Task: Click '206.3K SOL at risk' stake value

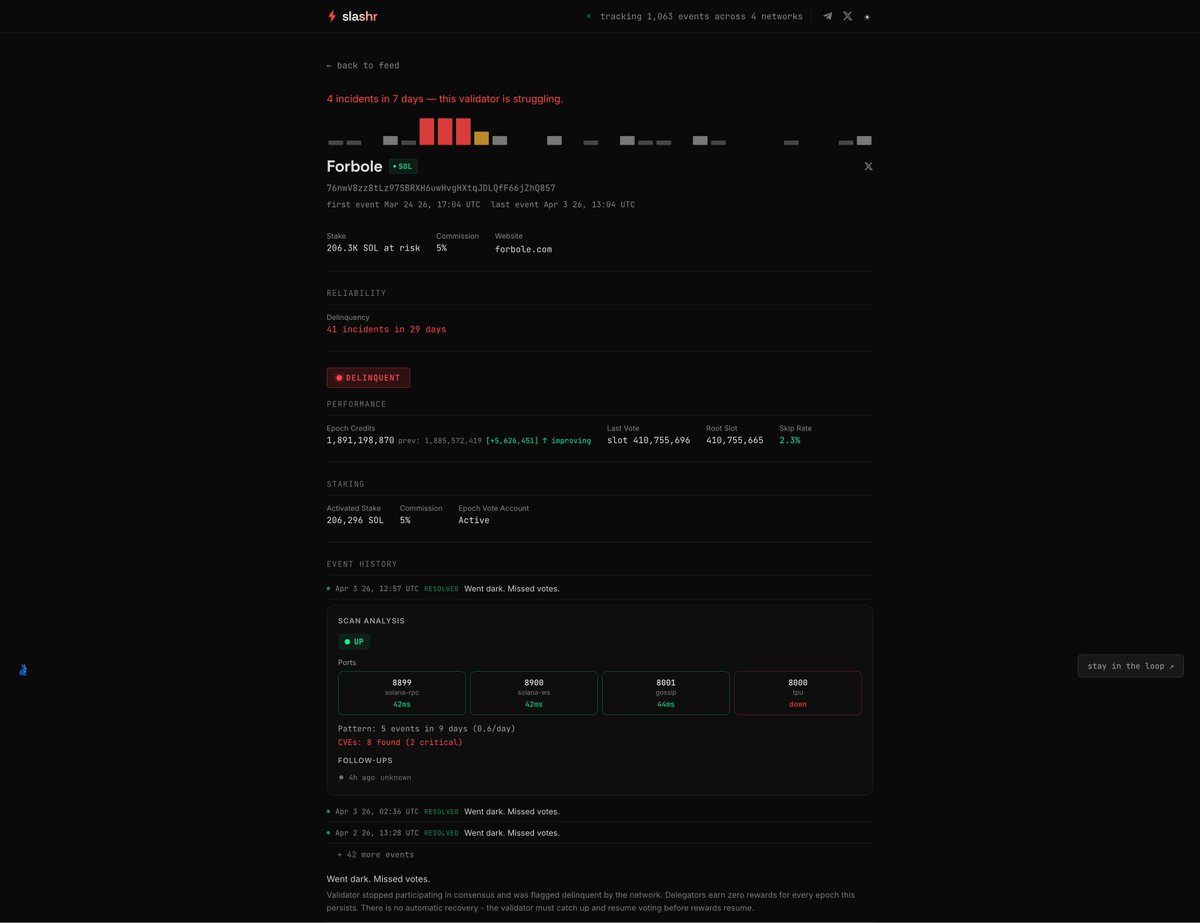Action: (x=373, y=248)
